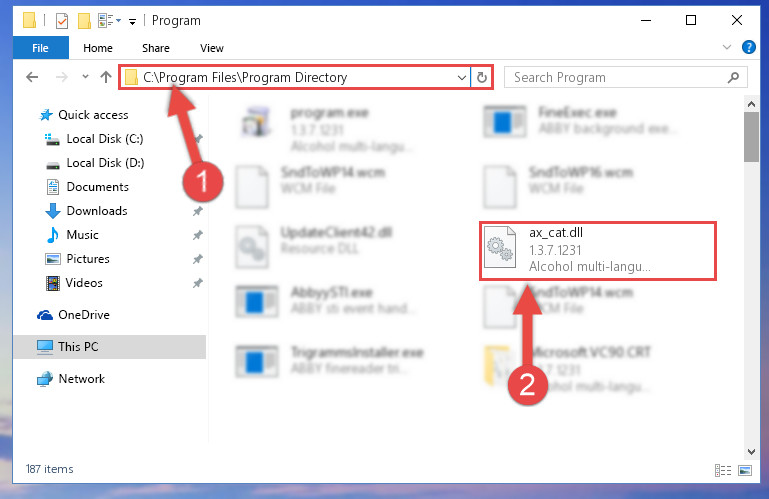
Task: Open the File menu
Action: click(x=40, y=48)
